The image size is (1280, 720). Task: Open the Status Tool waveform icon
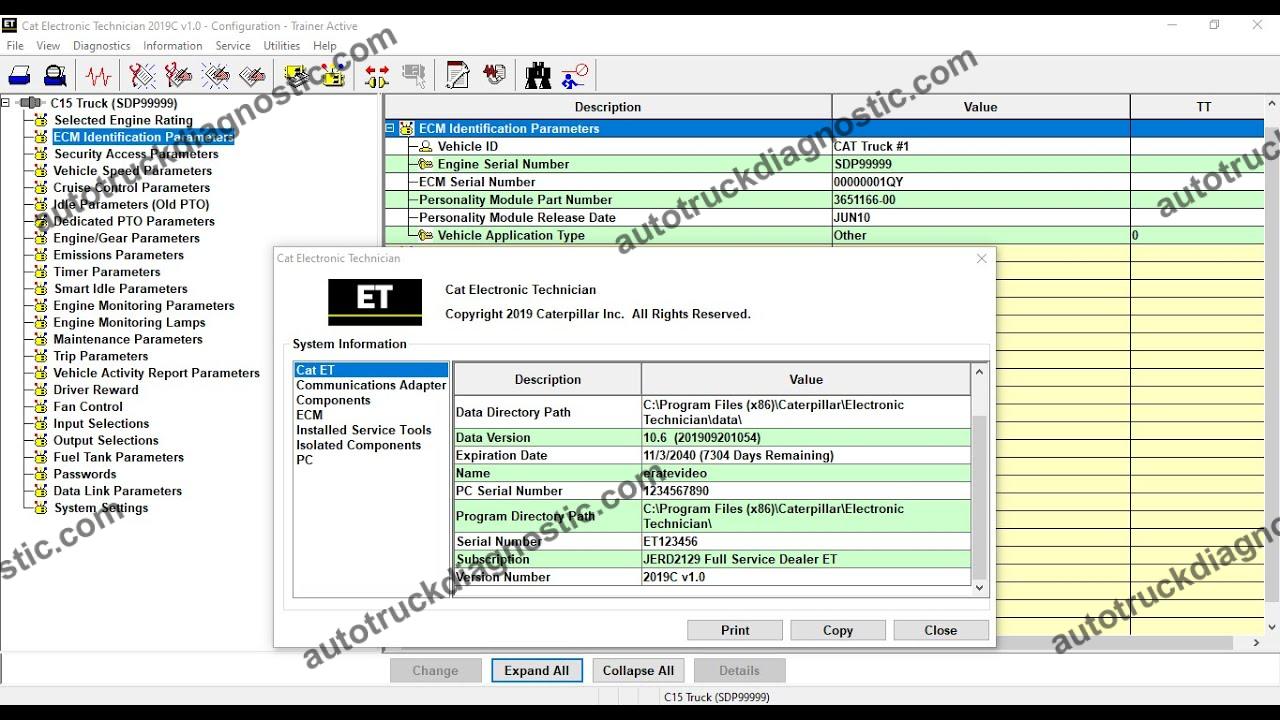coord(98,76)
